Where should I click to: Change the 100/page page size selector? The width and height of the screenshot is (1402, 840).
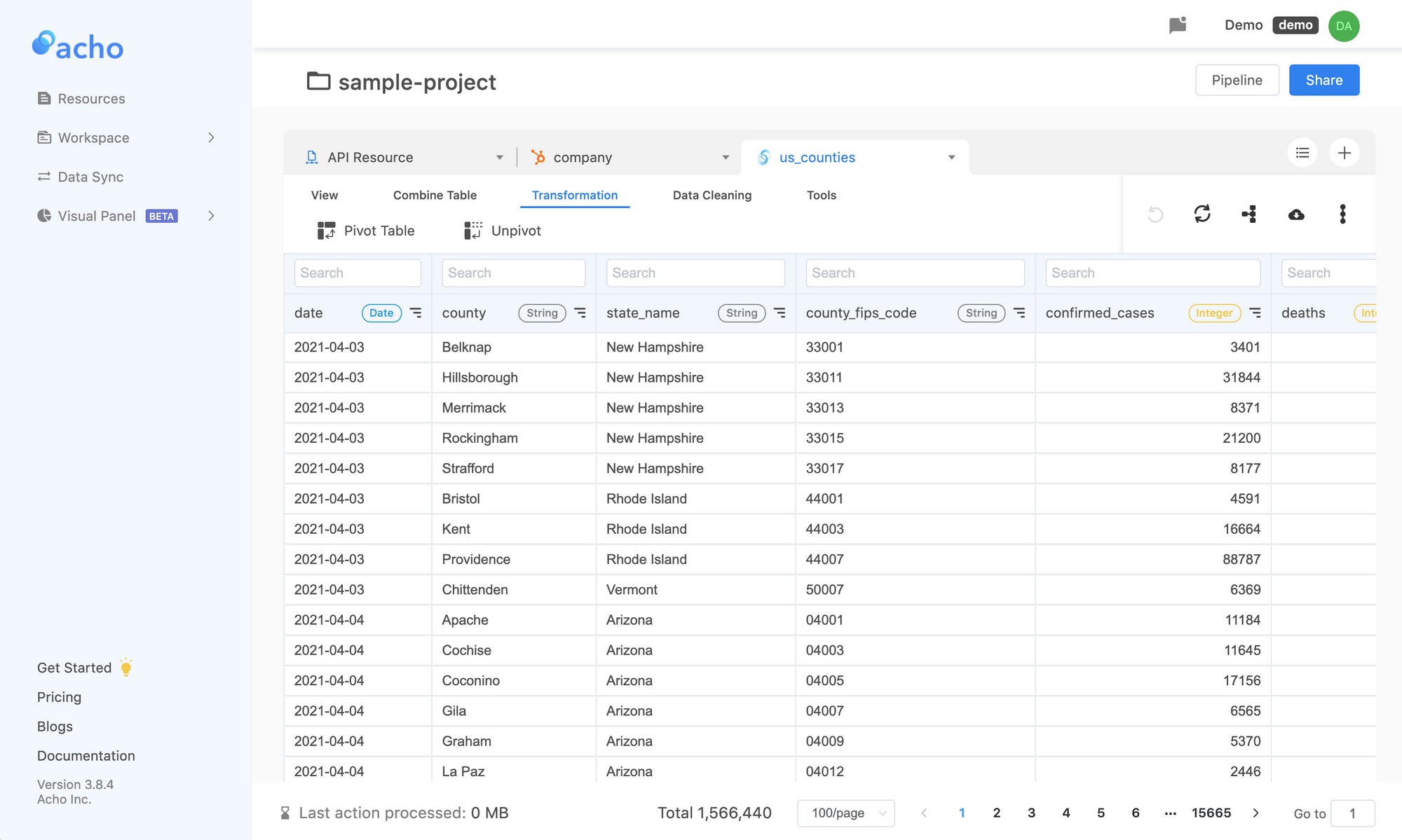pos(845,813)
